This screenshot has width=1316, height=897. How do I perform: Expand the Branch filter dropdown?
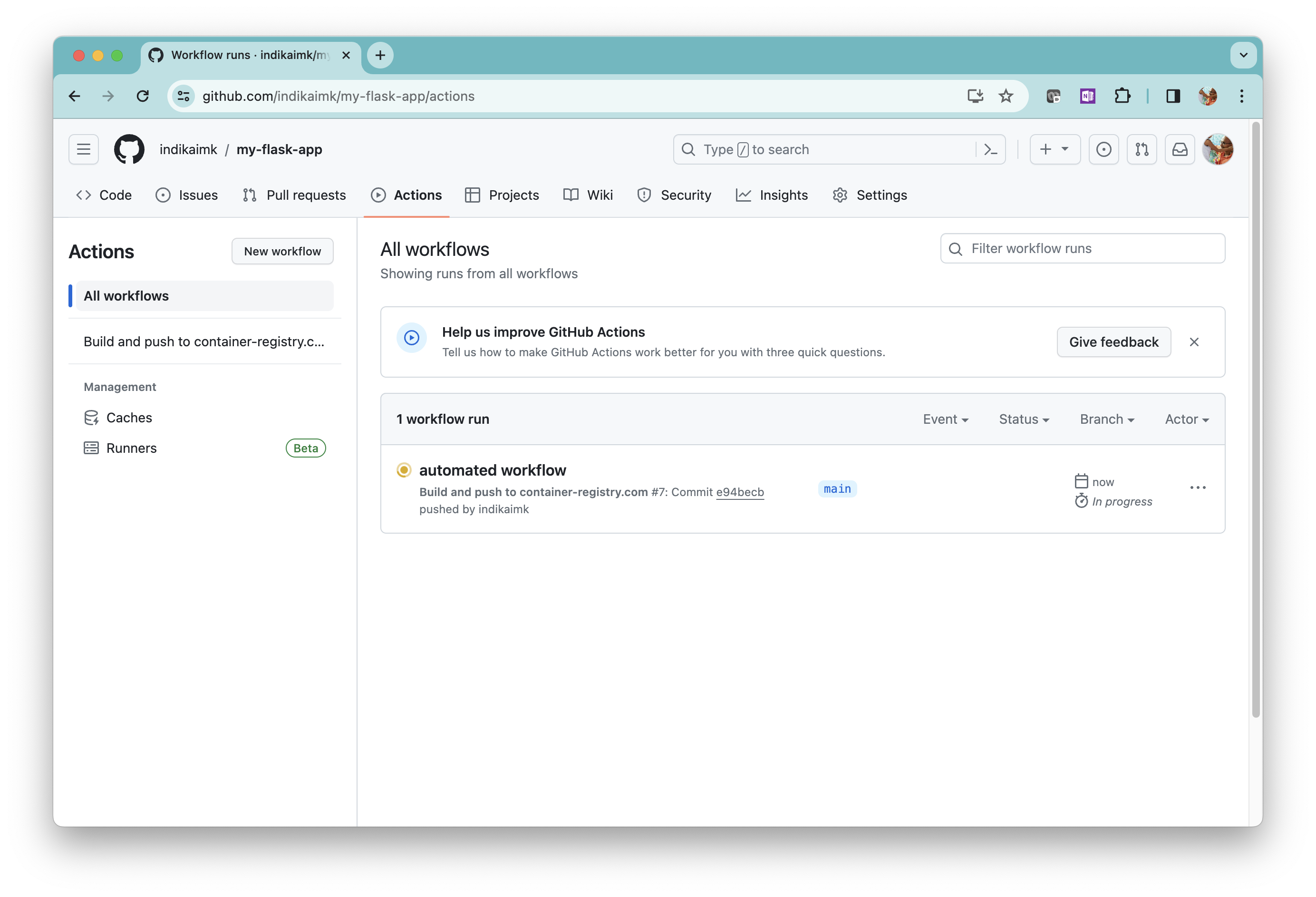pyautogui.click(x=1107, y=419)
